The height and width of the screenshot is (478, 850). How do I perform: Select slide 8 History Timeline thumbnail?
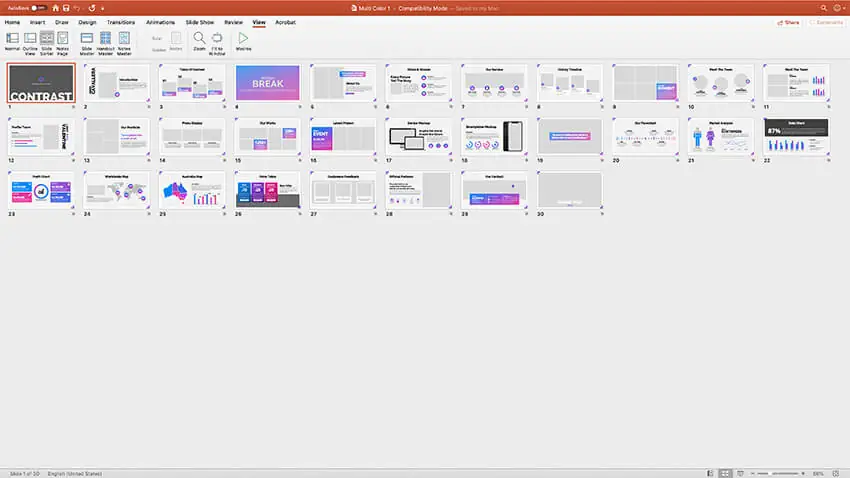[569, 83]
